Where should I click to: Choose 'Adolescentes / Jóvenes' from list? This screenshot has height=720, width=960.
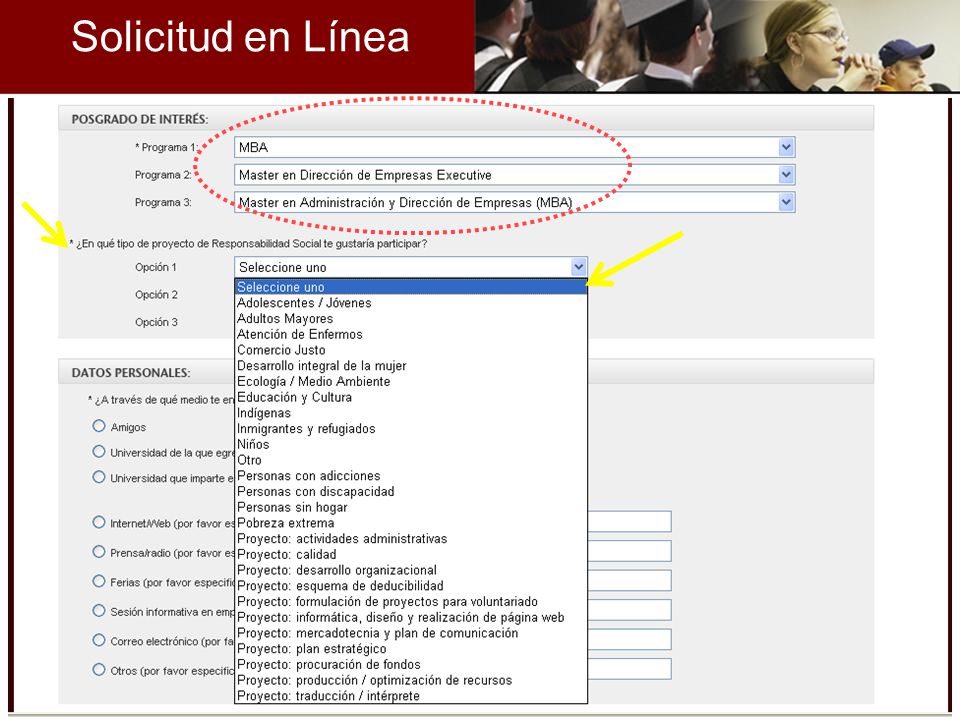(x=411, y=302)
